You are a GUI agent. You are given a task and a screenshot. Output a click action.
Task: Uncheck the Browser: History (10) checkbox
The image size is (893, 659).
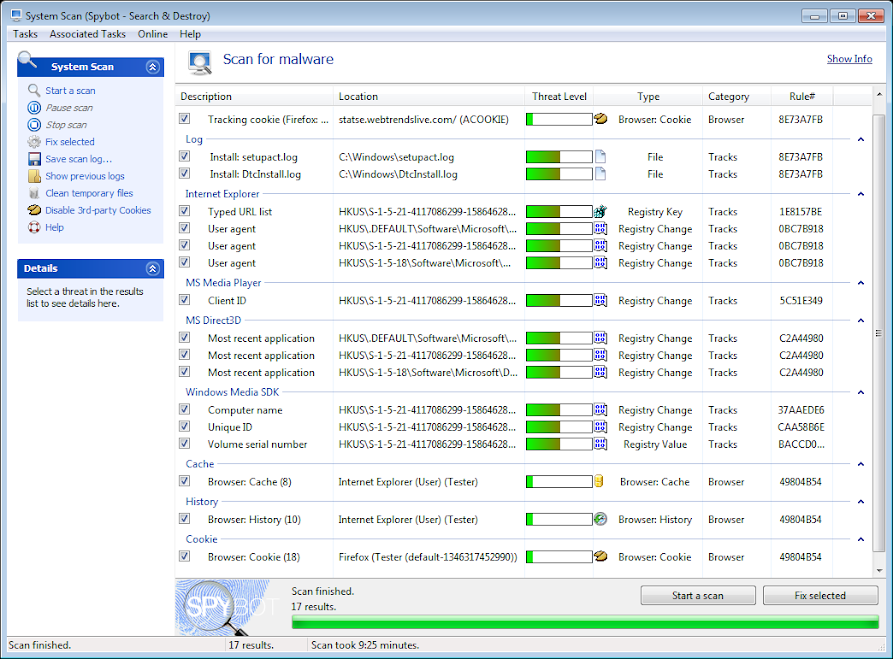[184, 518]
